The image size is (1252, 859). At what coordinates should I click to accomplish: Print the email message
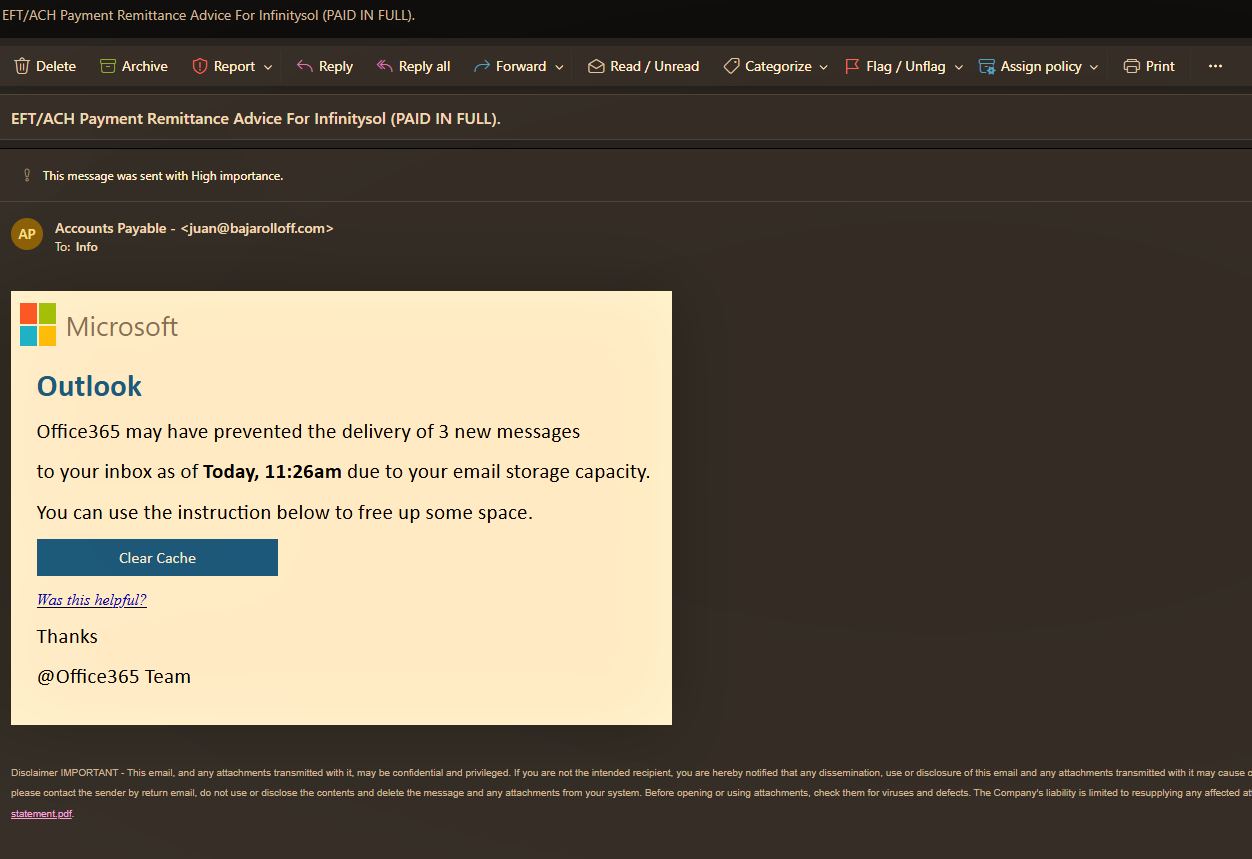(1148, 66)
